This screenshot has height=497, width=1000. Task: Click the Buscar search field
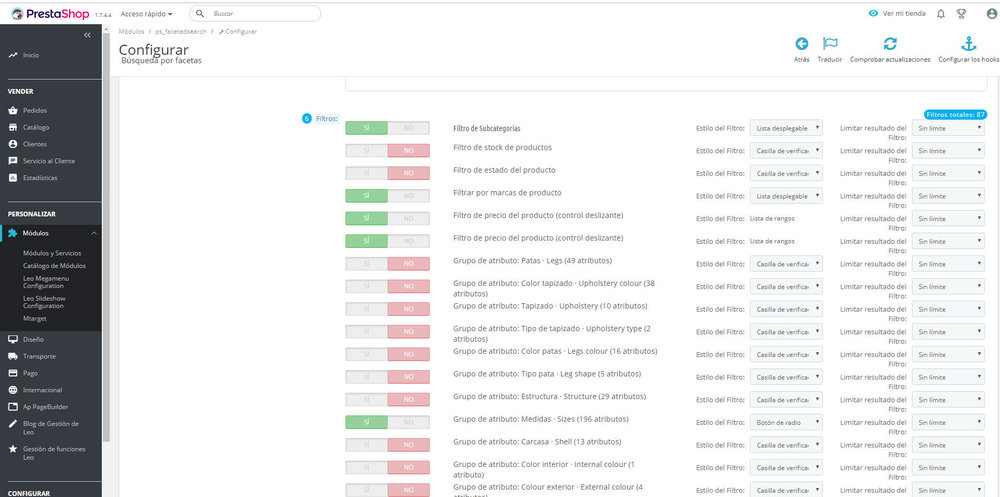pyautogui.click(x=255, y=13)
